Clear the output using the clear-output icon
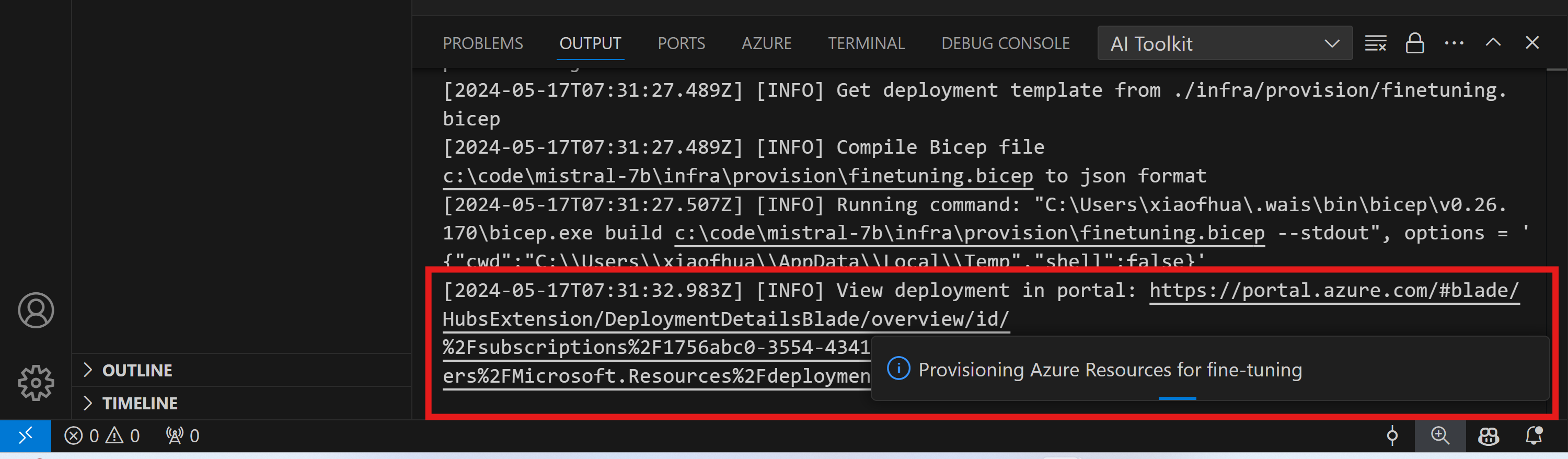Viewport: 1568px width, 459px height. point(1375,43)
